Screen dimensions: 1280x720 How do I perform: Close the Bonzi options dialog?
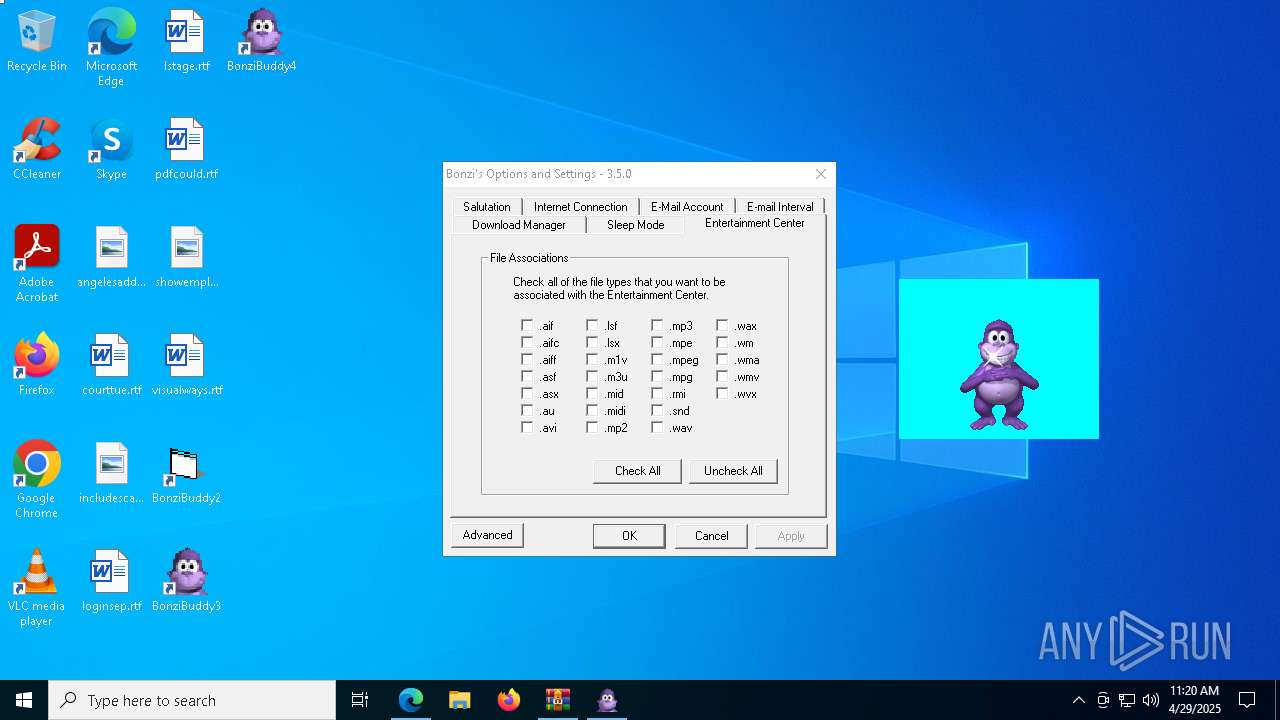pos(821,174)
